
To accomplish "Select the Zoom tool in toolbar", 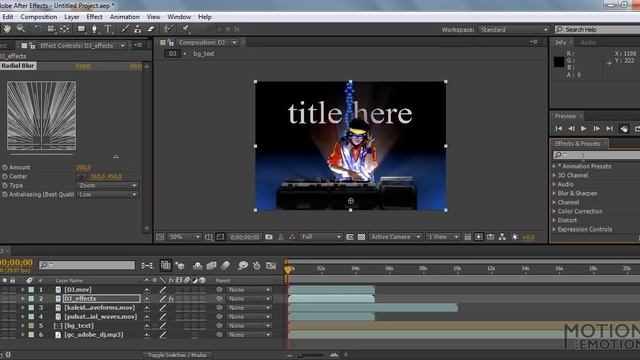I will (x=21, y=29).
